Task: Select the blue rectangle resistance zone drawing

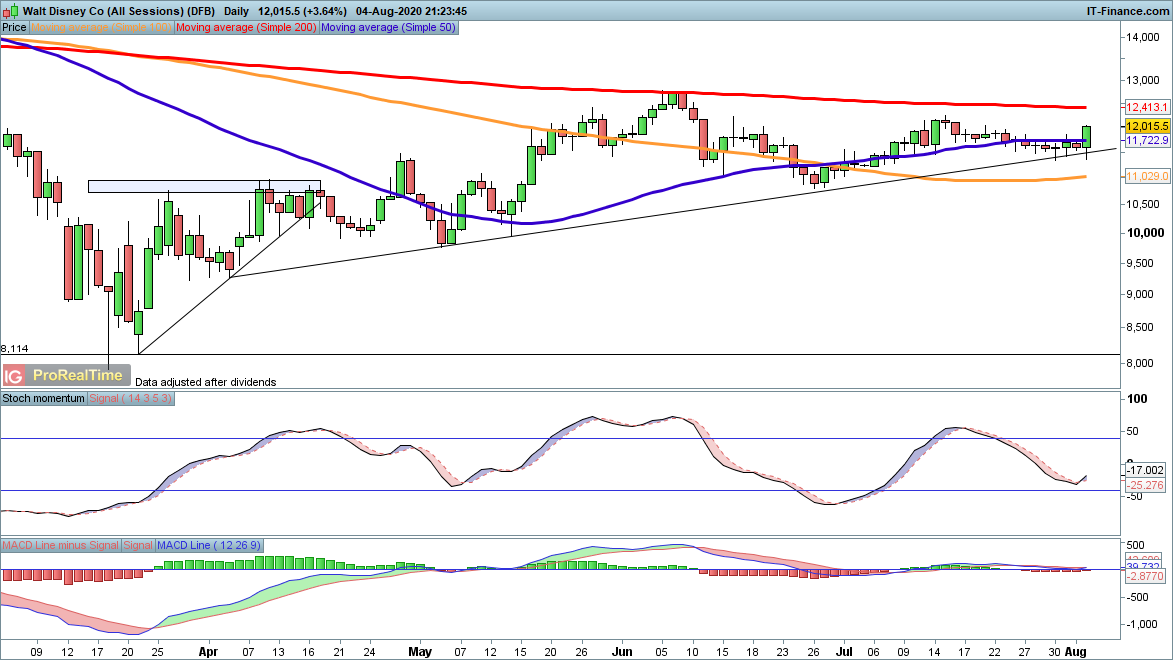Action: [204, 186]
